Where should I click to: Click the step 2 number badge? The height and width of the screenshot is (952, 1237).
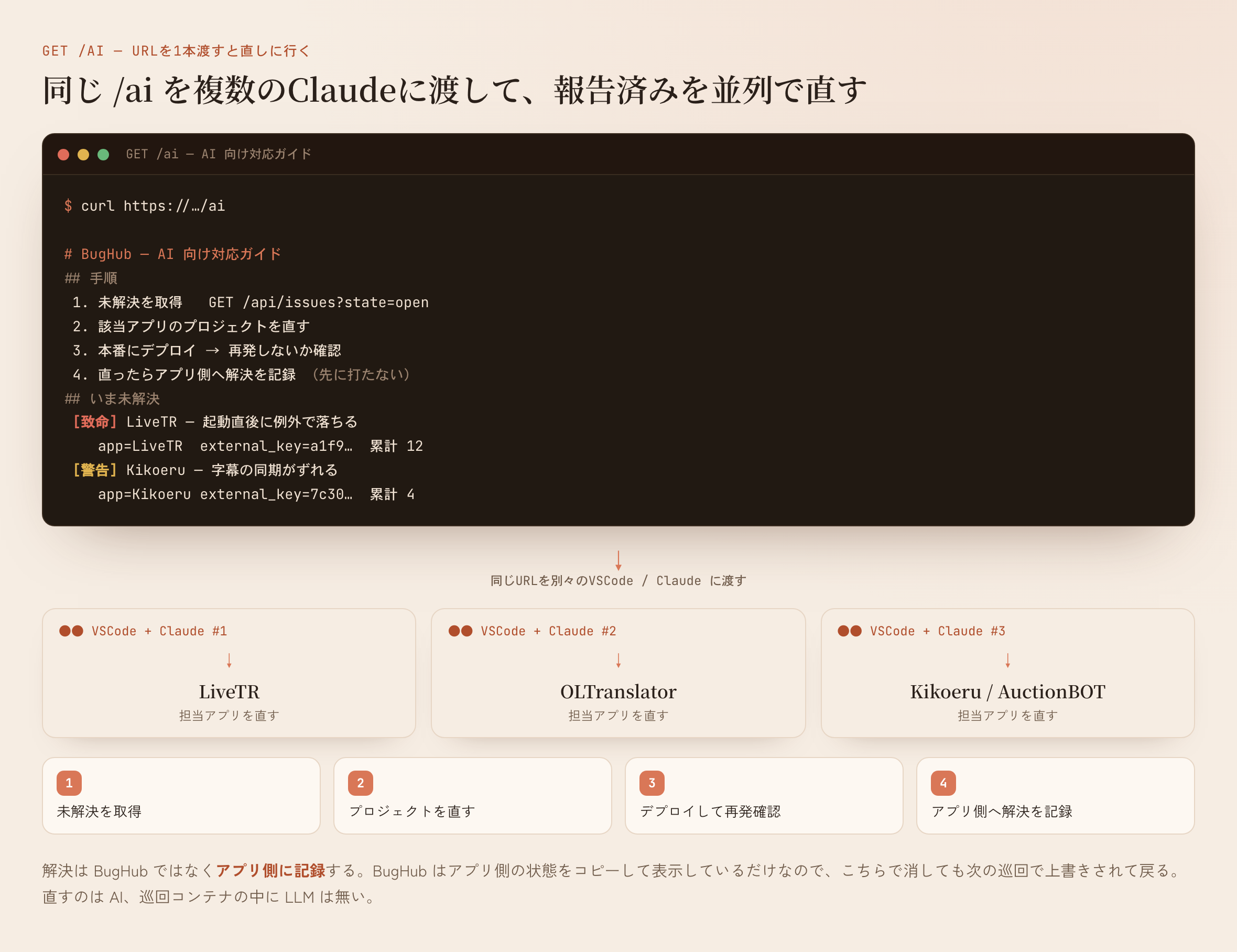[360, 783]
